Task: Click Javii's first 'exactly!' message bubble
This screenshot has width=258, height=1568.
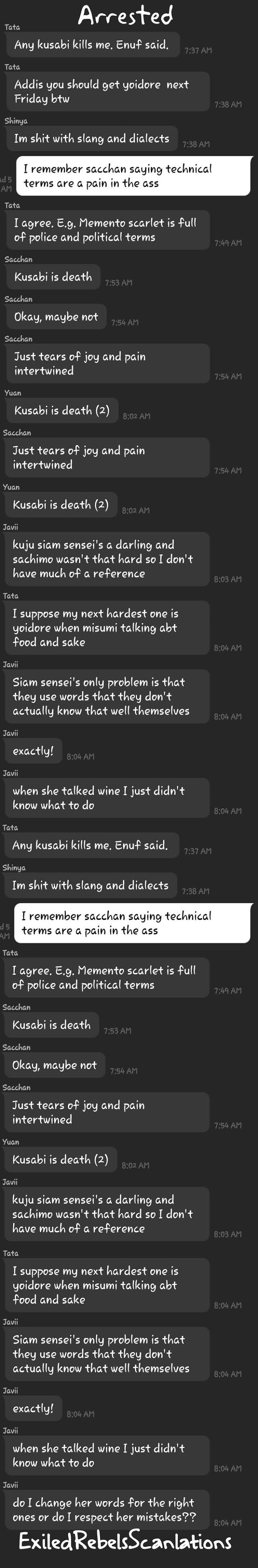Action: point(33,751)
